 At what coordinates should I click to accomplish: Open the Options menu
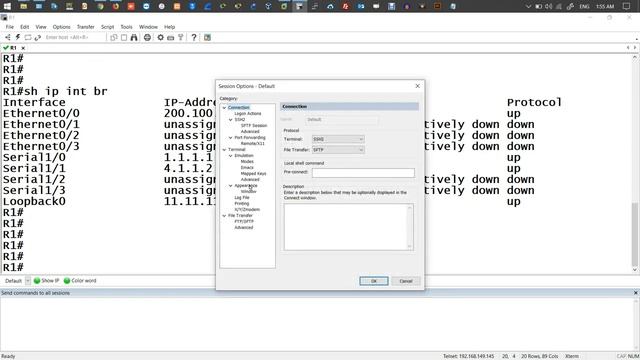(x=62, y=27)
